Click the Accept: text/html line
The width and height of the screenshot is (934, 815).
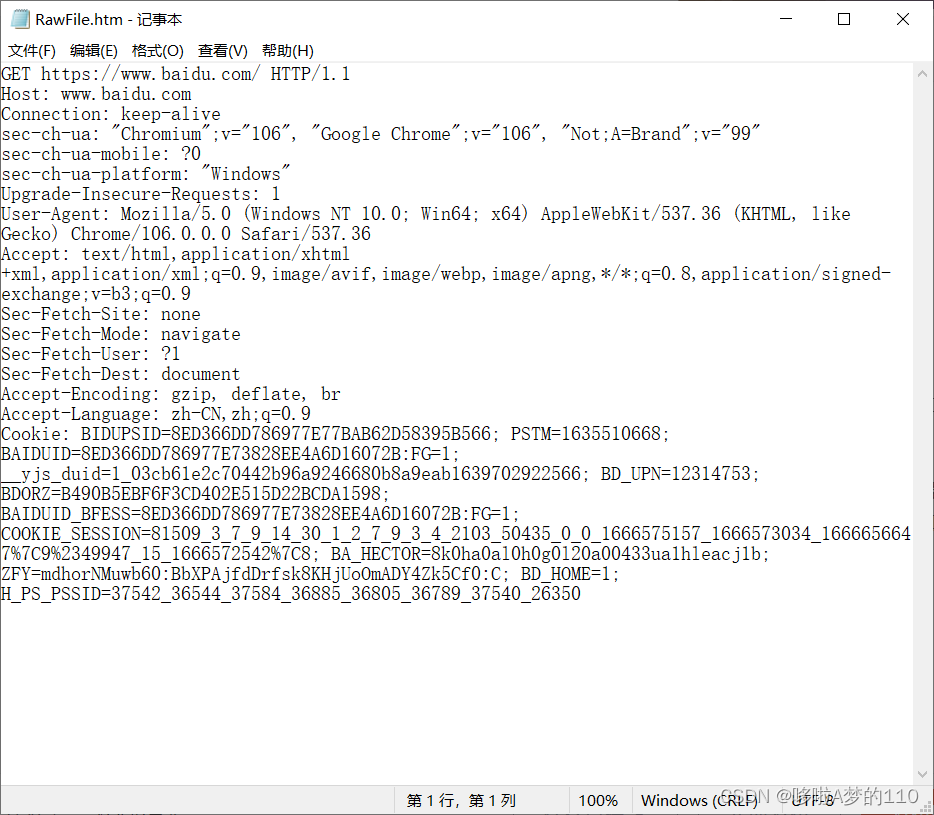[x=175, y=254]
